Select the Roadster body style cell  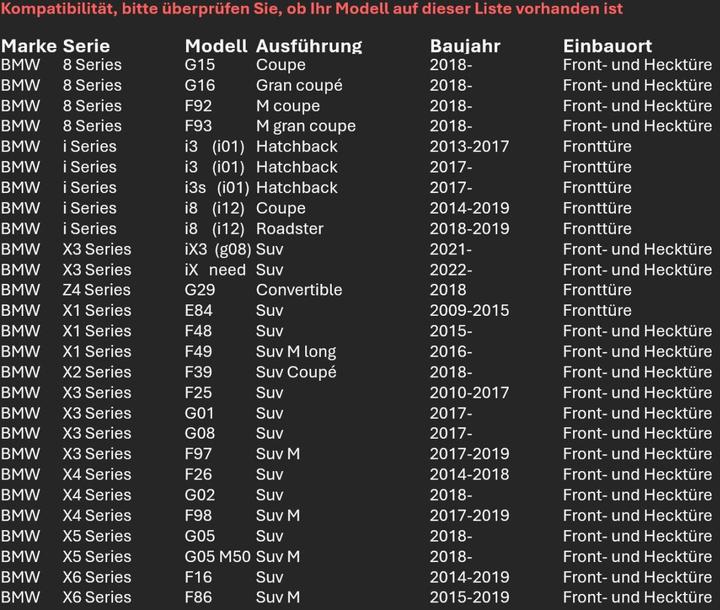pyautogui.click(x=290, y=229)
